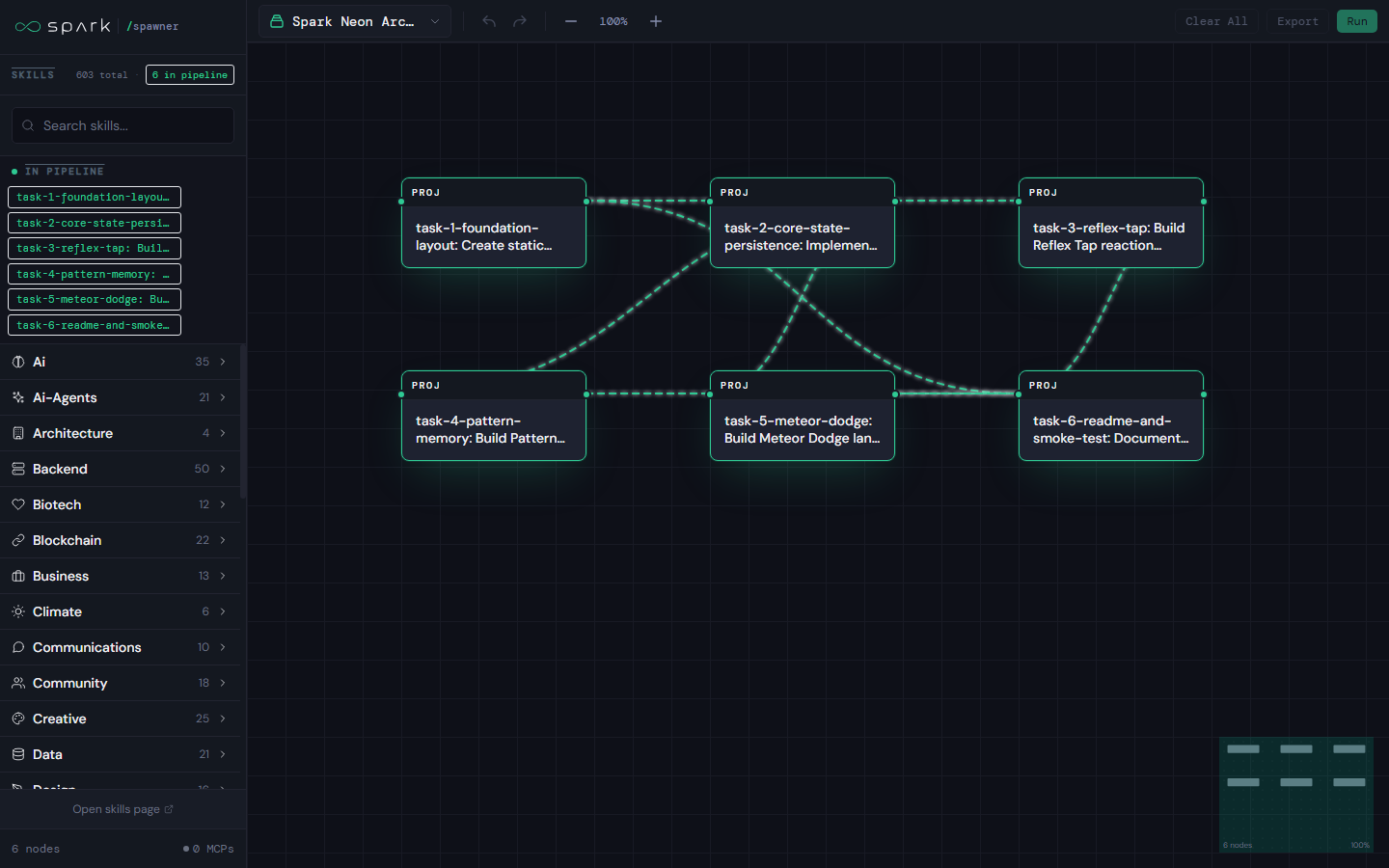This screenshot has width=1389, height=868.
Task: Expand the Data category chevron
Action: pos(223,754)
